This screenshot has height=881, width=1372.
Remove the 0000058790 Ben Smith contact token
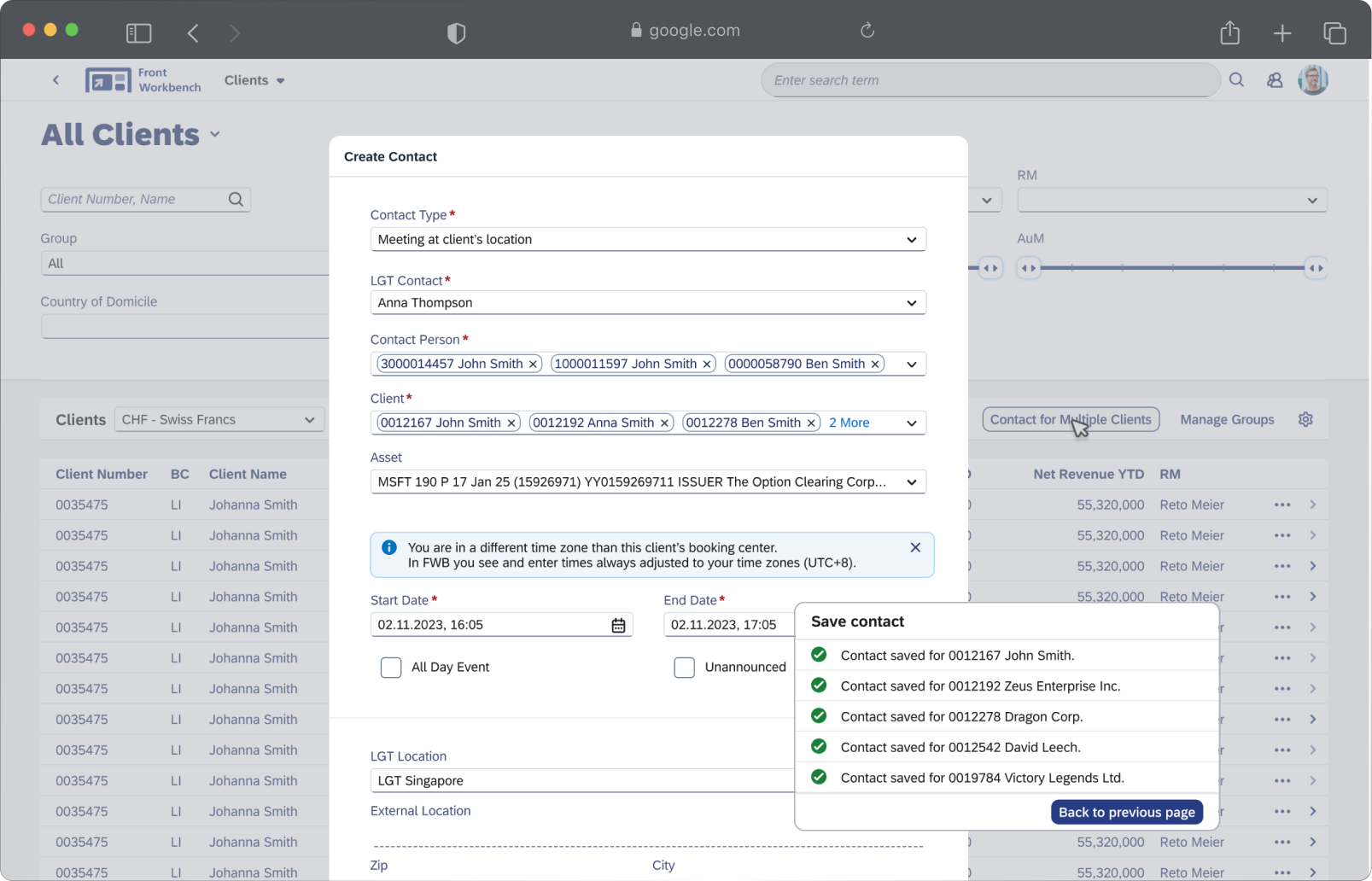[x=875, y=365]
